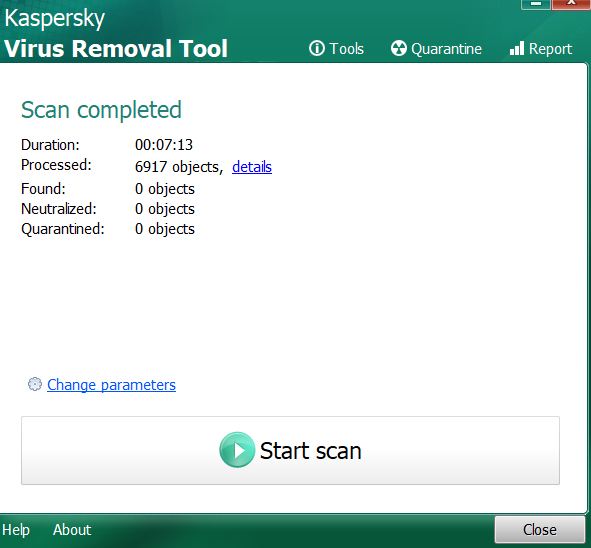
Task: Click the Quarantined: label
Action: tap(63, 229)
